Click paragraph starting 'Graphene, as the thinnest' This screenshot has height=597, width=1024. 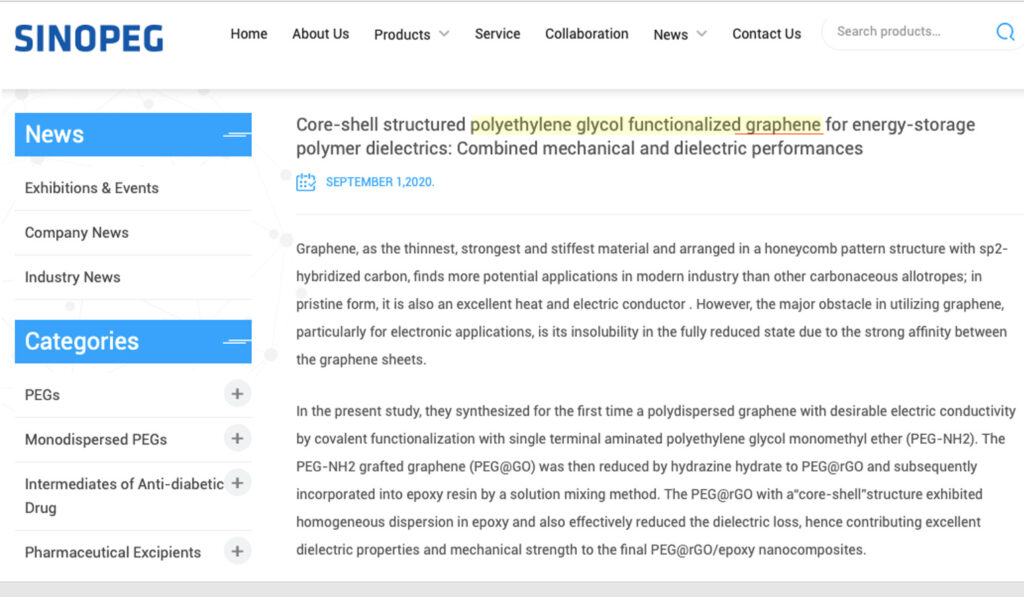pos(652,304)
